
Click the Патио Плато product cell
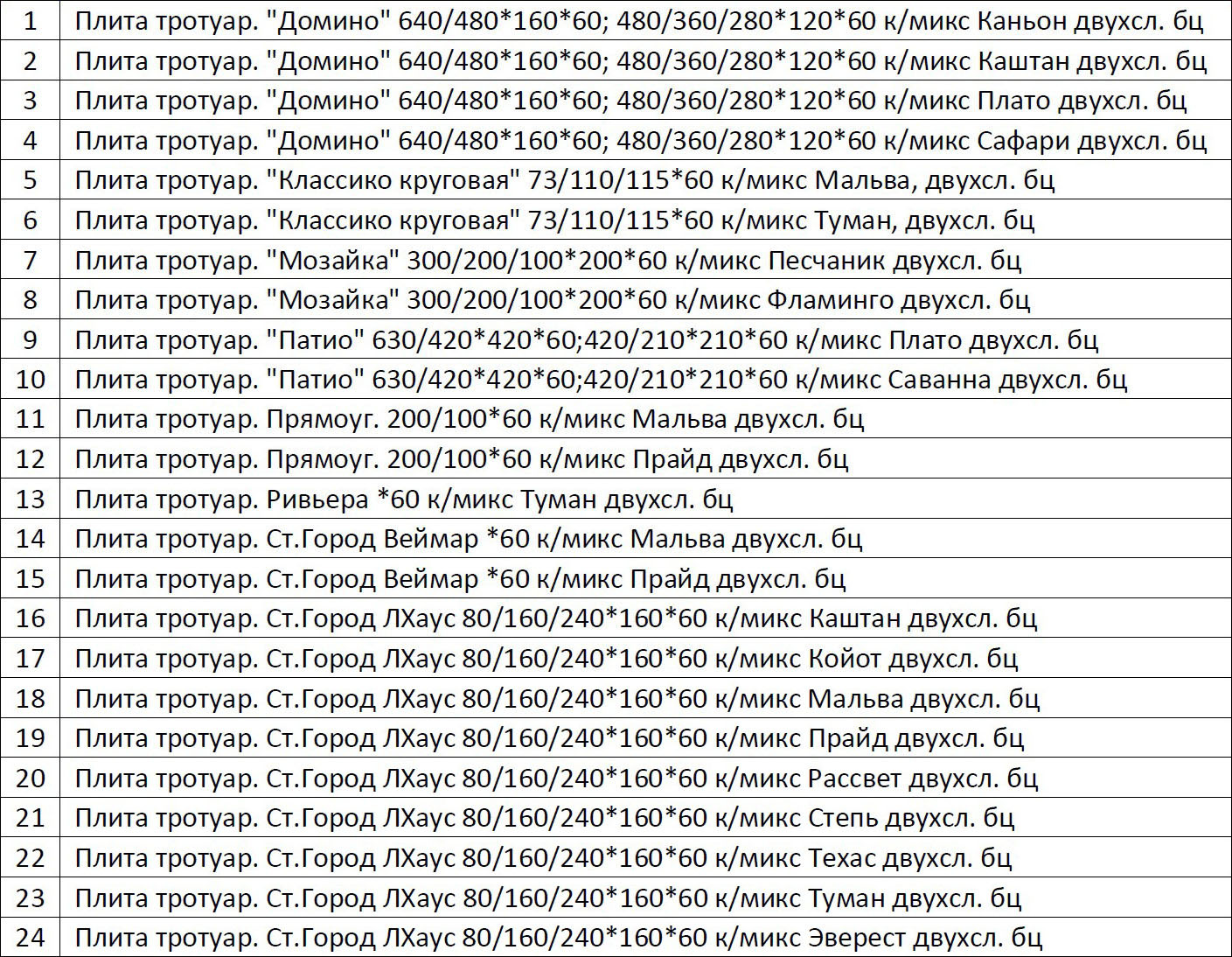click(x=645, y=339)
